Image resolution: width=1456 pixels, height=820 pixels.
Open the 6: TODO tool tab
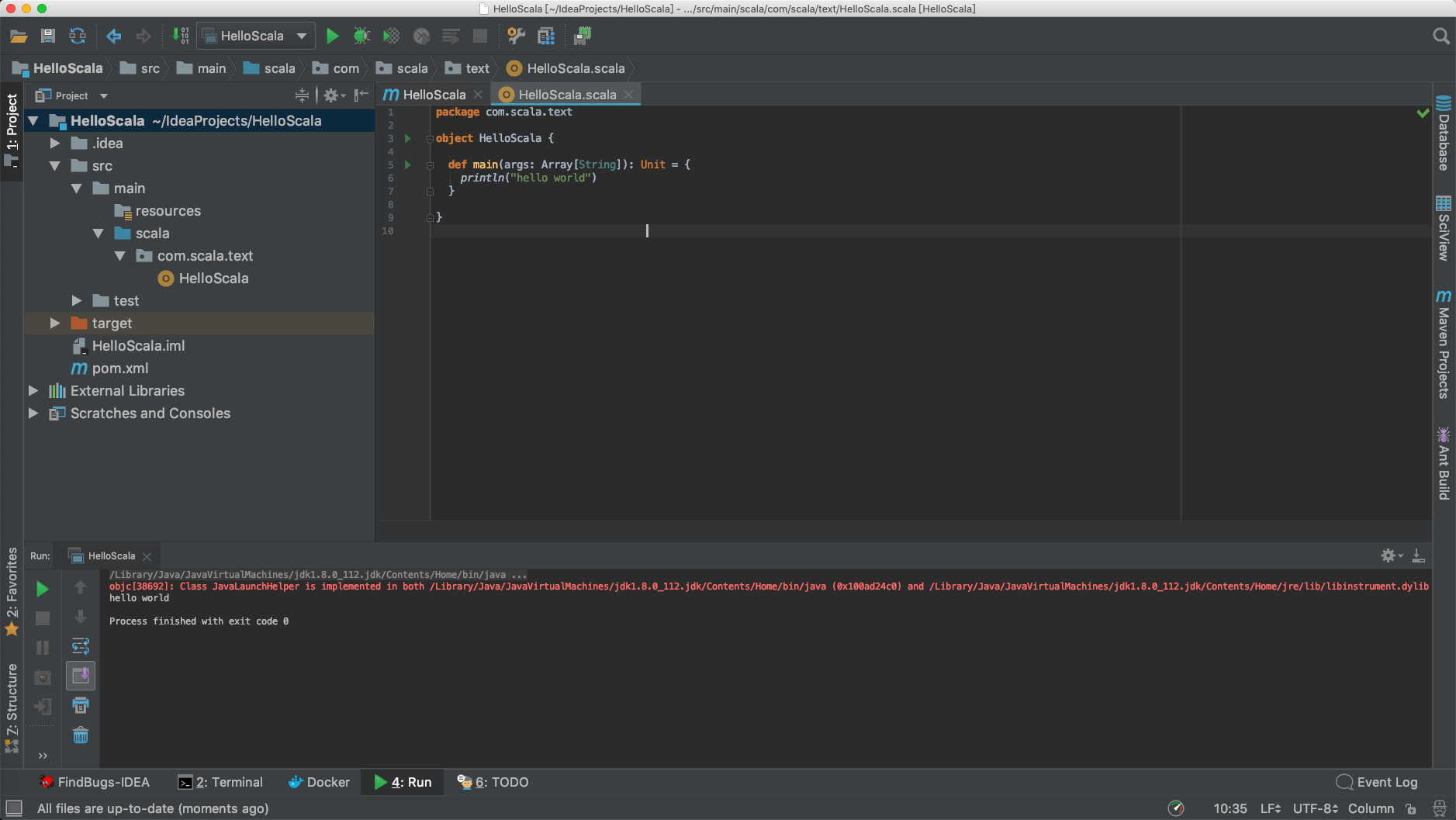(493, 782)
